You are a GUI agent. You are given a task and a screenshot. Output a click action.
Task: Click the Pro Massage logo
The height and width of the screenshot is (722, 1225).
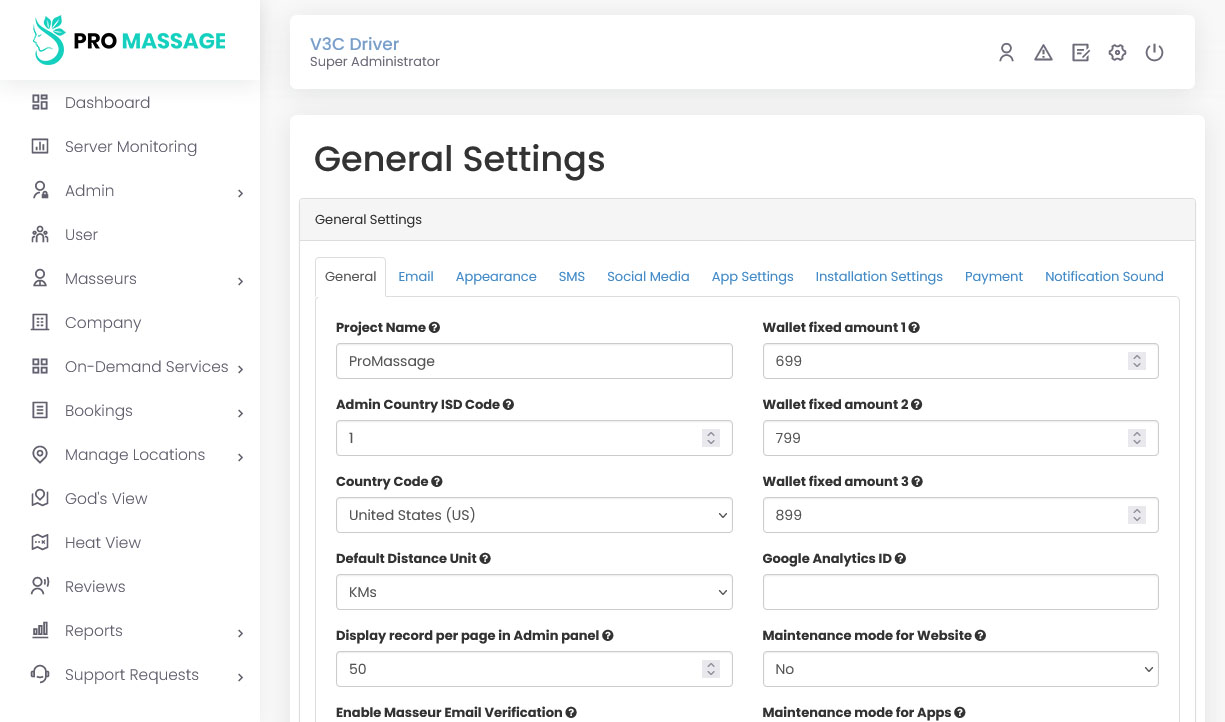[129, 41]
